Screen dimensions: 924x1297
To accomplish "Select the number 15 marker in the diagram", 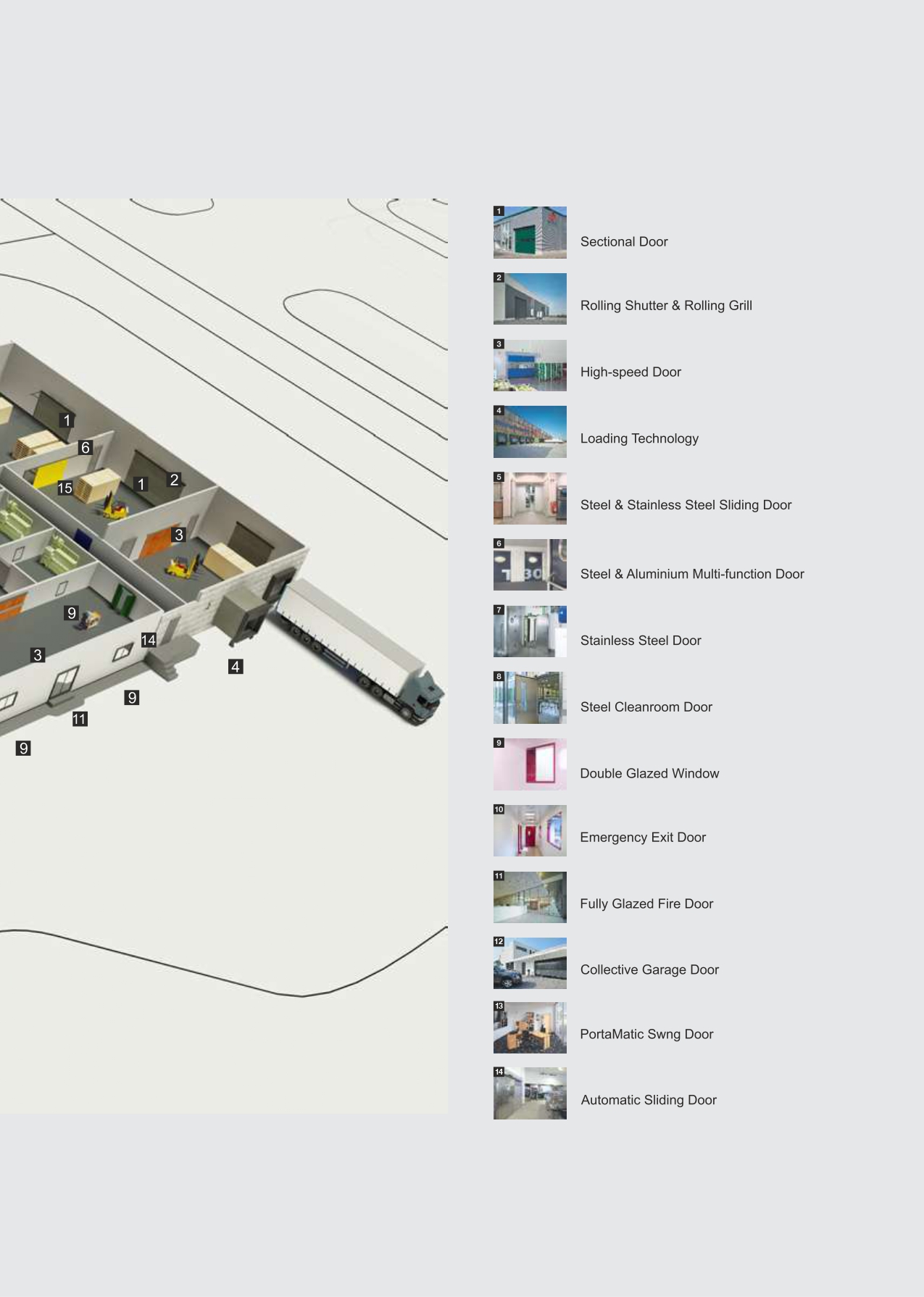I will coord(65,488).
